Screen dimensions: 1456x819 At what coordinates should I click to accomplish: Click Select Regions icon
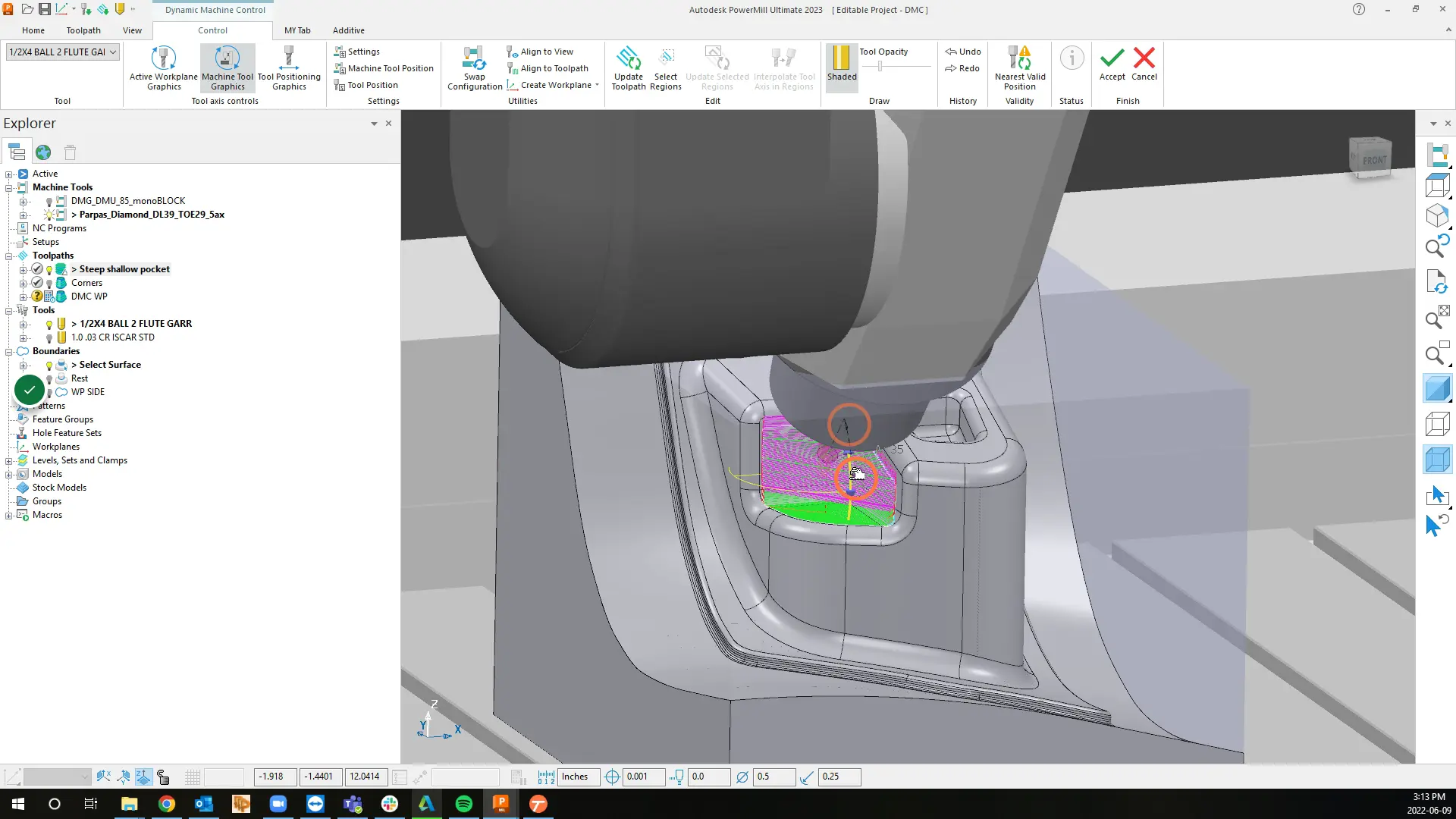[666, 68]
